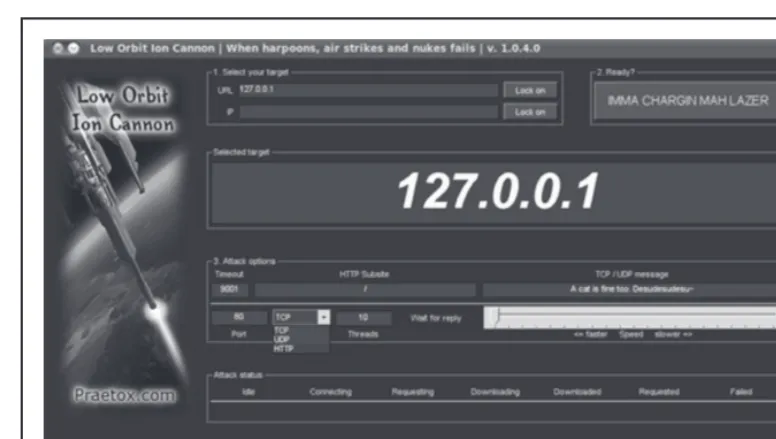This screenshot has height=439, width=776.
Task: Click the Requesting status column header
Action: click(x=413, y=392)
